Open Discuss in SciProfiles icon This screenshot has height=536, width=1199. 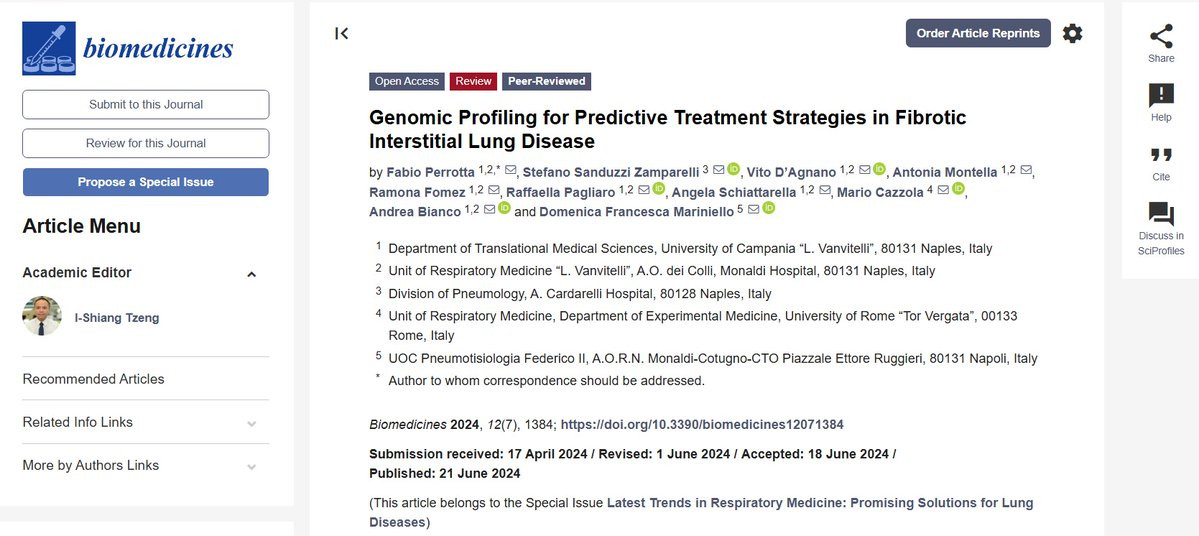(1161, 214)
